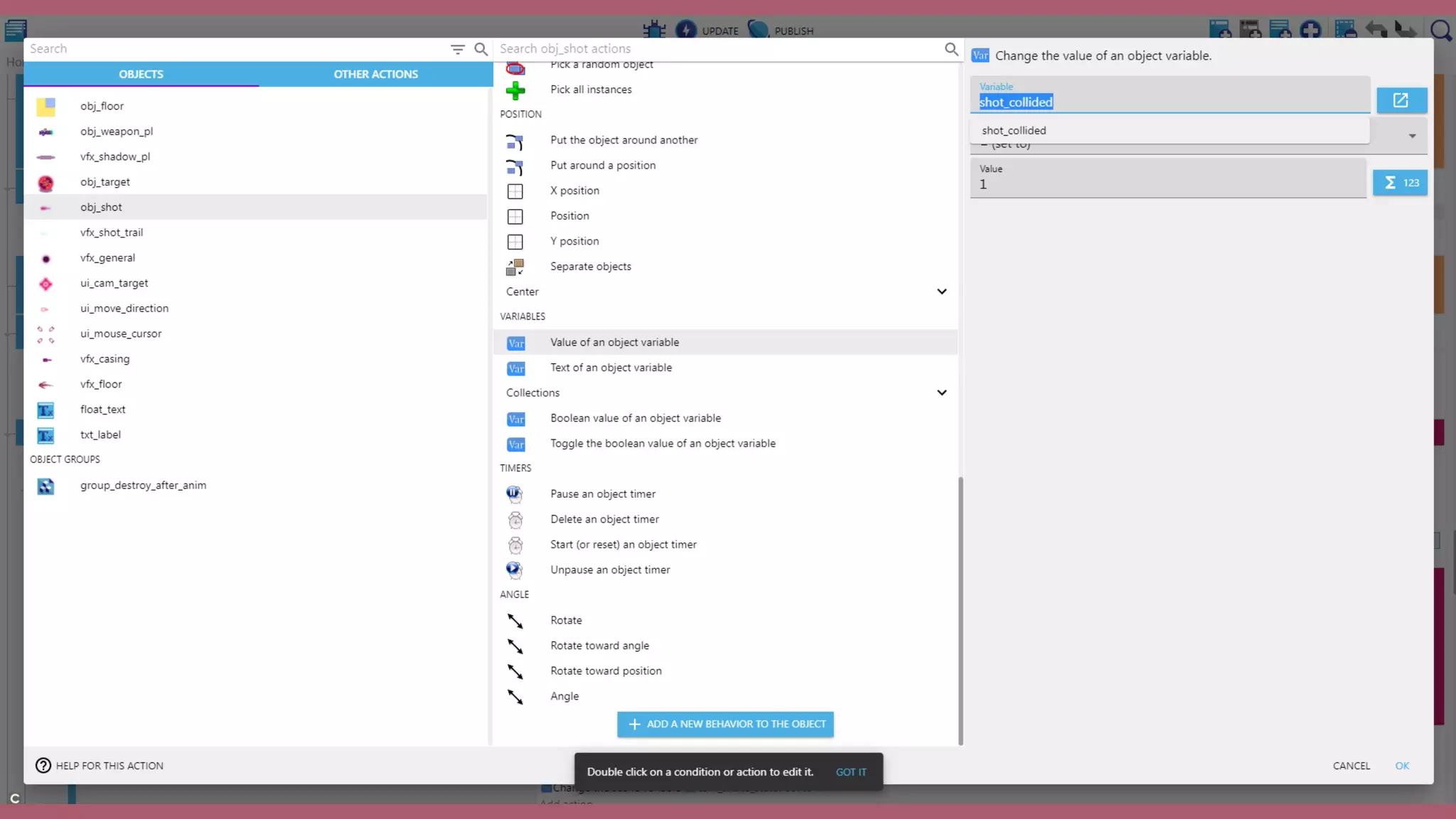Click the Help for this action icon
The image size is (1456, 819).
pos(43,766)
